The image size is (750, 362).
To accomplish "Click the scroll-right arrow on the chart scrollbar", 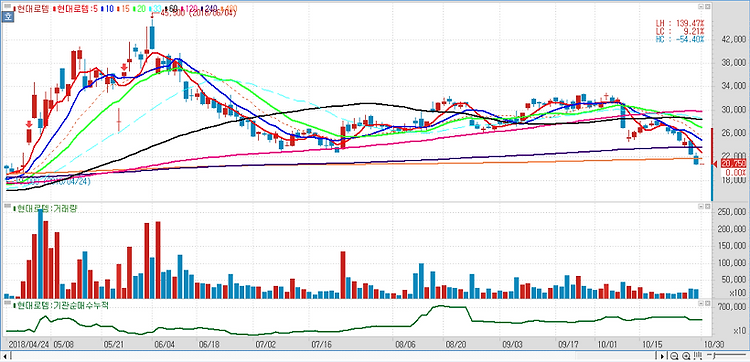I will (662, 356).
